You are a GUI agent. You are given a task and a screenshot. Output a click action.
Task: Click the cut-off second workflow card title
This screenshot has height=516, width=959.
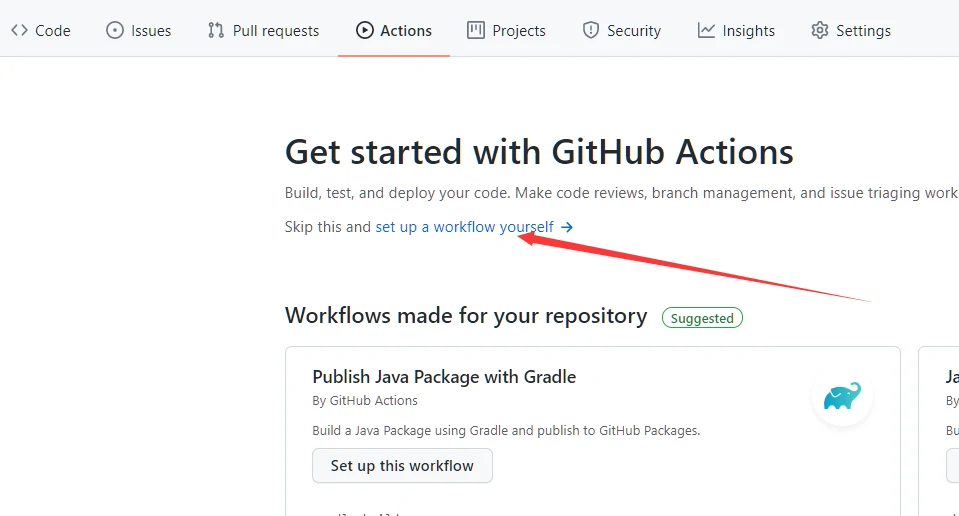[952, 377]
